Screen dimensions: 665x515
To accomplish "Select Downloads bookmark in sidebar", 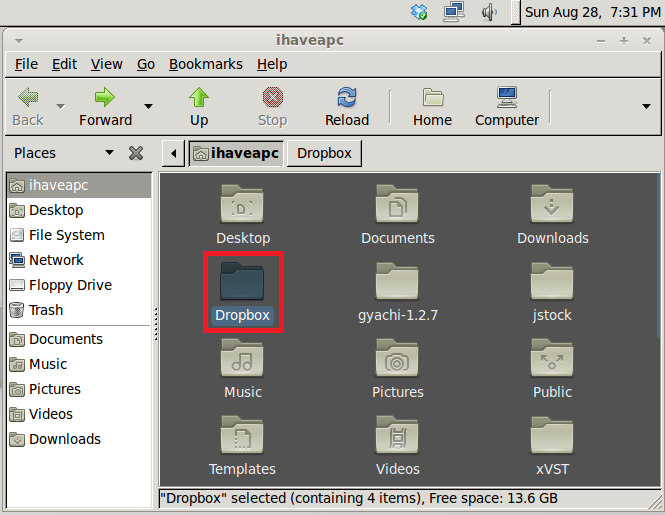I will (x=79, y=439).
